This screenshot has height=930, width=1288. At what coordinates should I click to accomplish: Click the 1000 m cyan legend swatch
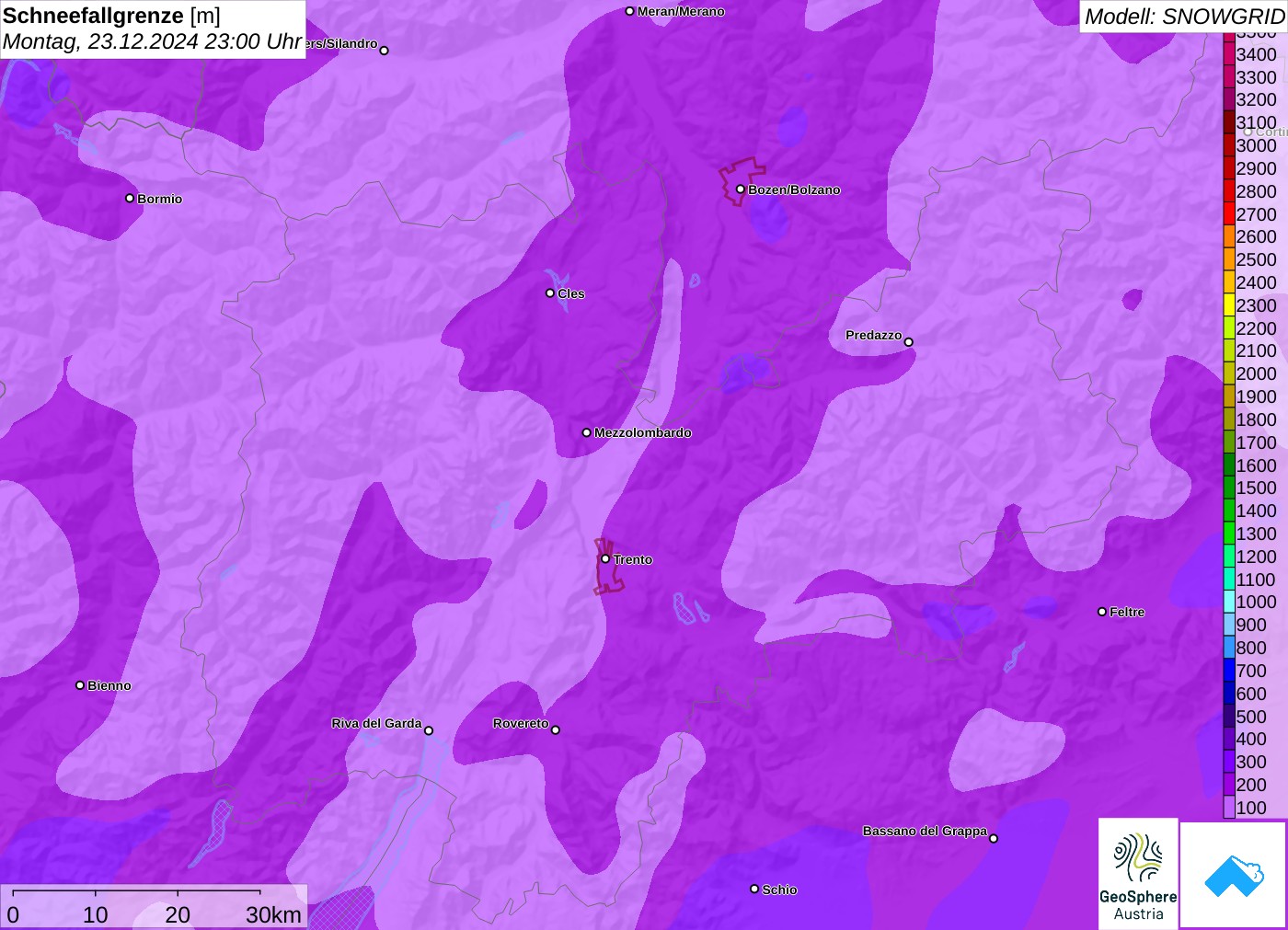(x=1229, y=602)
